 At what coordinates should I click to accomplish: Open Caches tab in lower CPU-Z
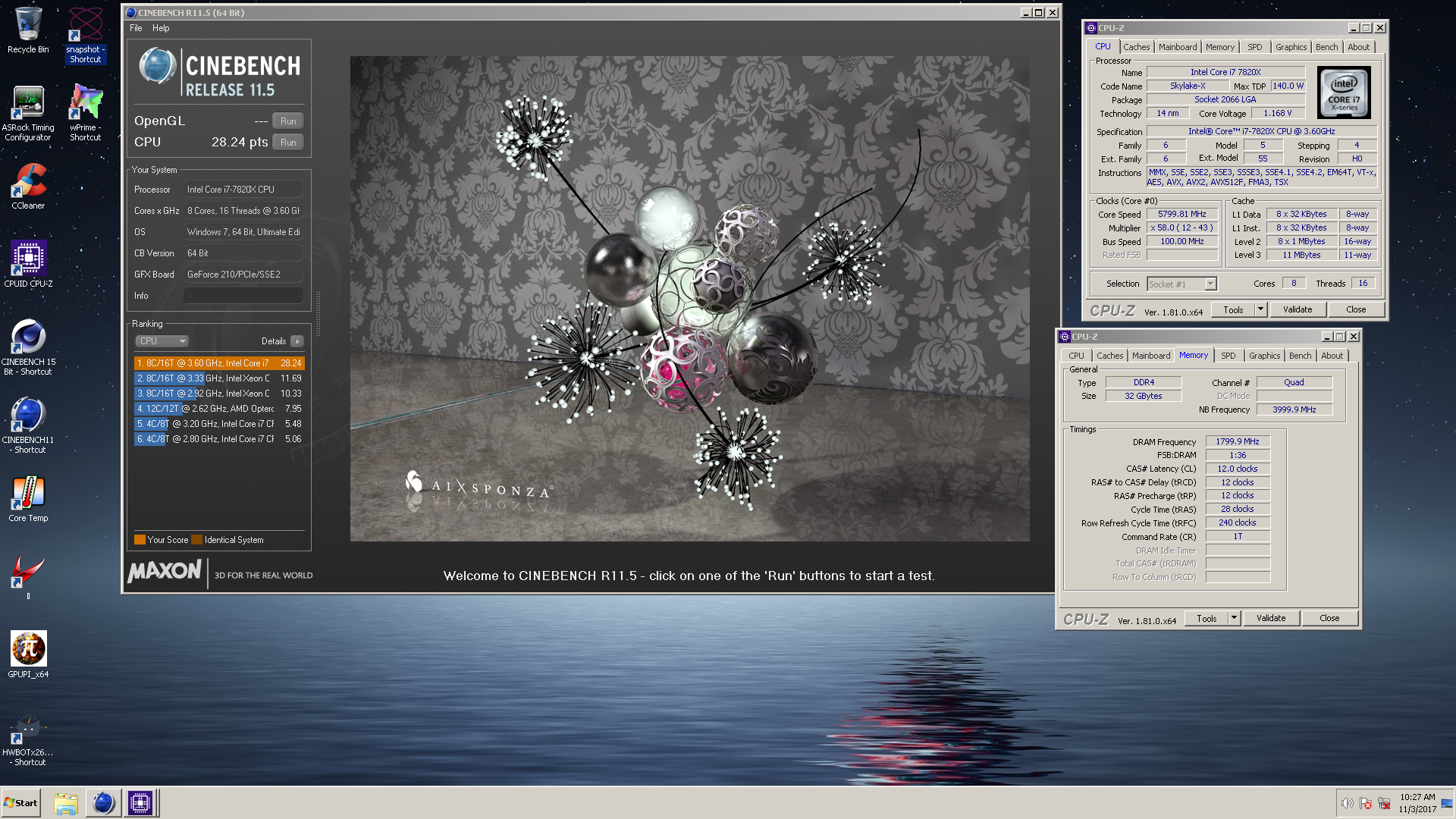click(1109, 356)
